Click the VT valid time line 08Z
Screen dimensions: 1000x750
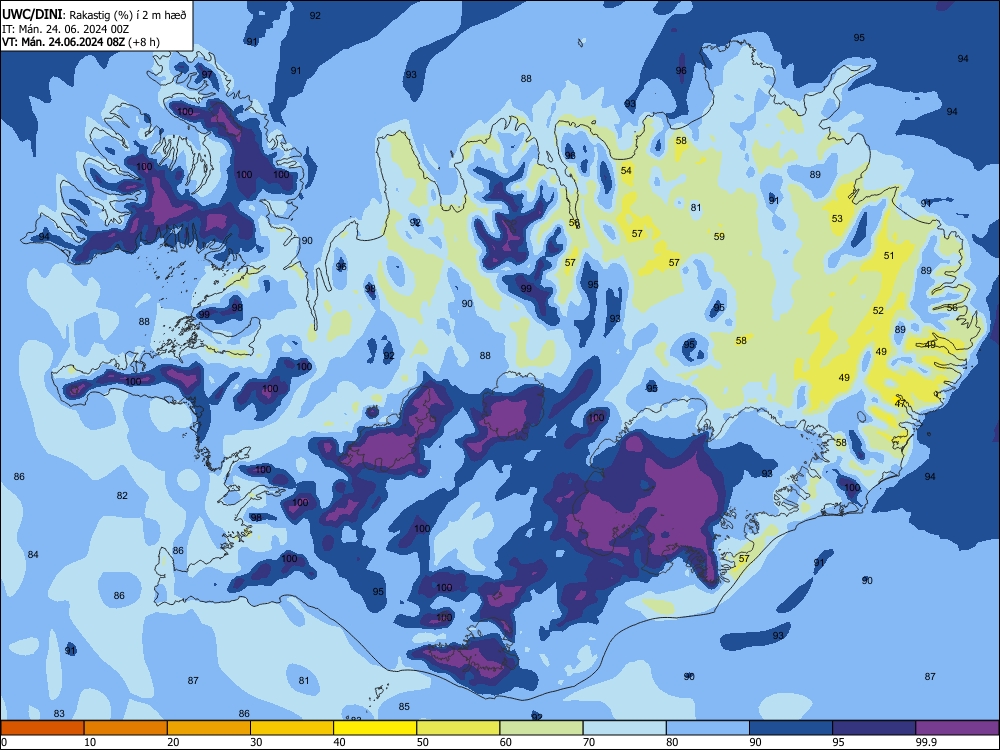coord(81,42)
